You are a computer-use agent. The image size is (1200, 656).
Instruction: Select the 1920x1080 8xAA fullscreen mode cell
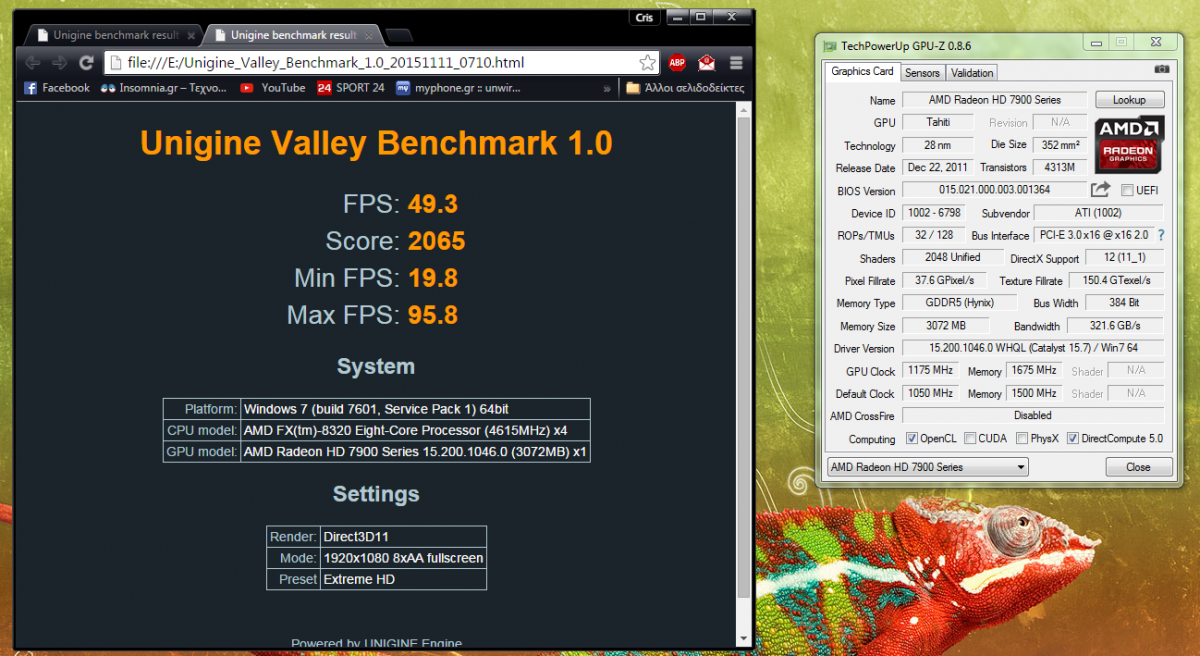pos(403,558)
